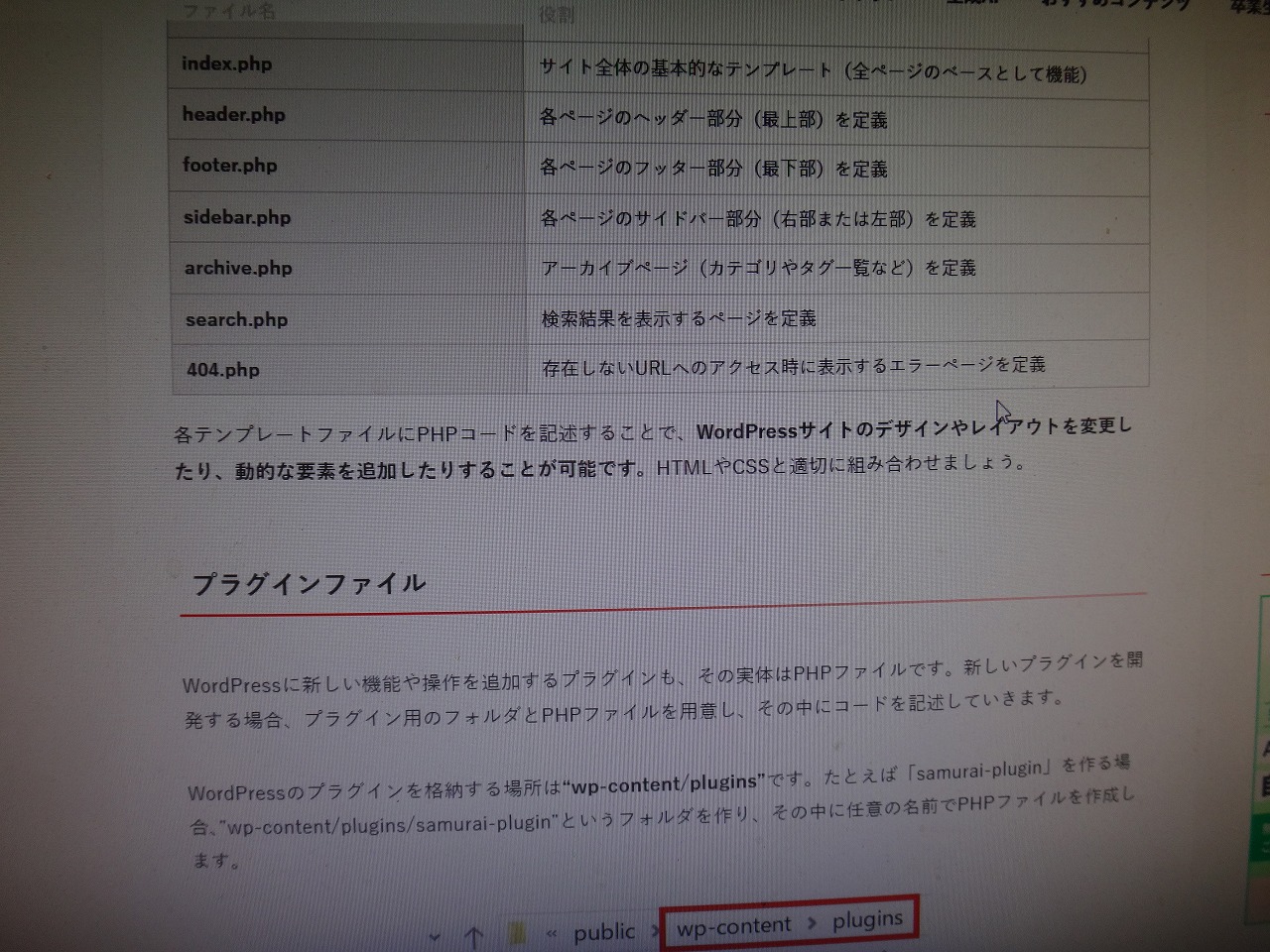
Task: Click the cell about 存在しないURLへのアクセス時
Action: (837, 365)
